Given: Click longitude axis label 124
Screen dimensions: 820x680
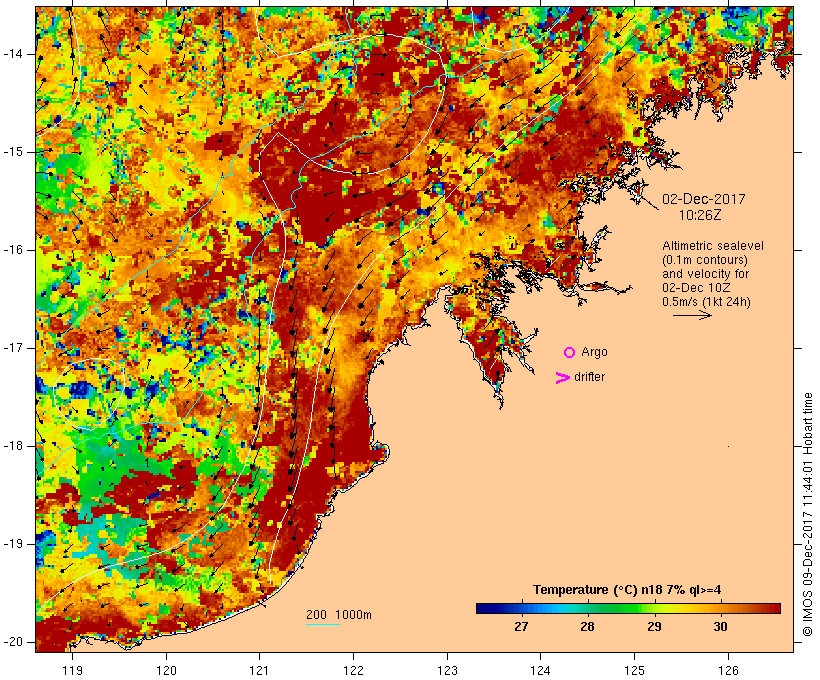Looking at the screenshot, I should point(540,671).
